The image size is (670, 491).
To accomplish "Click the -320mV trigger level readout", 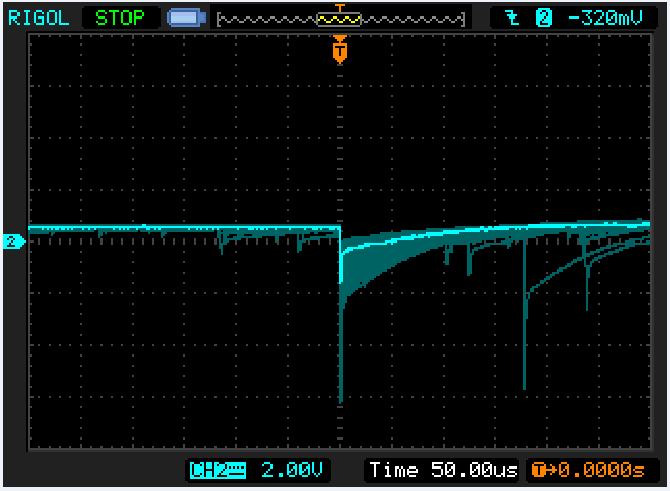I will click(605, 18).
